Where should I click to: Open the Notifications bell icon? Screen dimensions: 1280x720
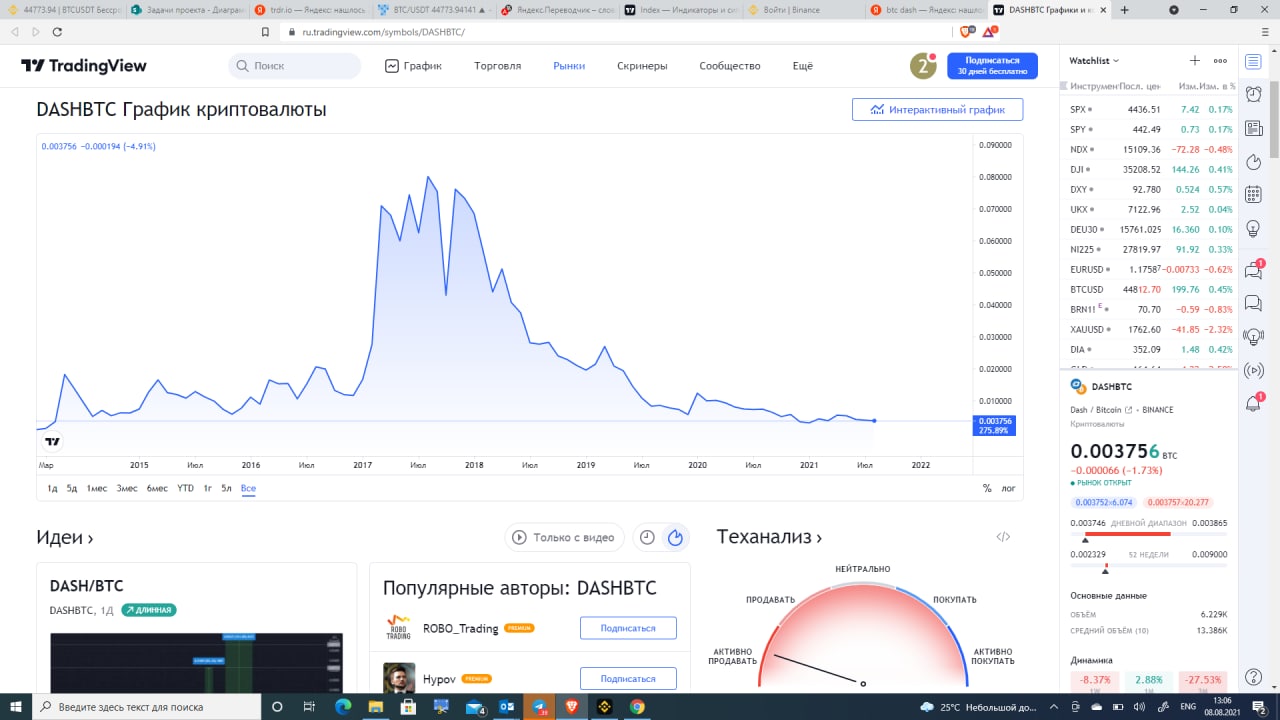(1253, 404)
